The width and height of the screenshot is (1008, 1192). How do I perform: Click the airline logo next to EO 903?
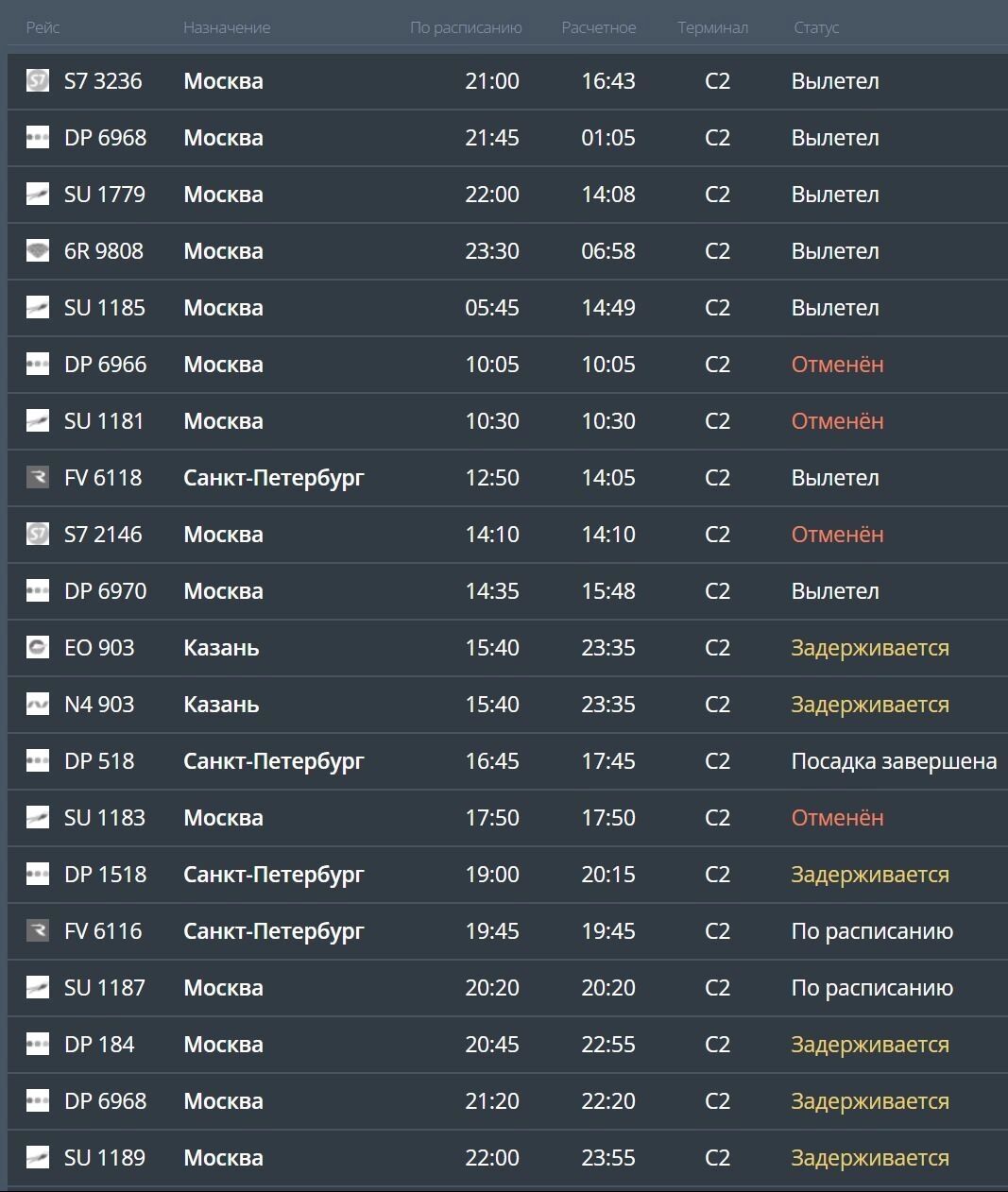(x=37, y=648)
